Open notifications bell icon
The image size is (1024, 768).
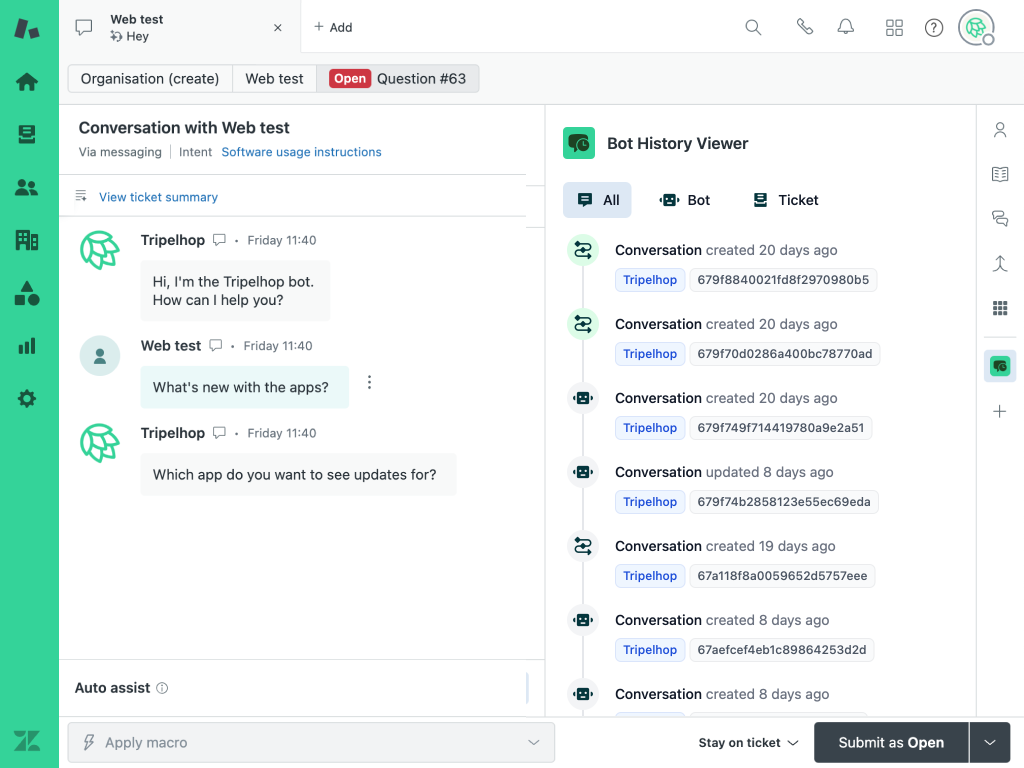click(846, 27)
